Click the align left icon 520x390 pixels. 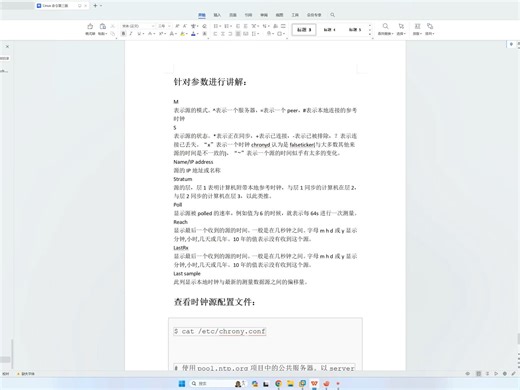click(x=215, y=34)
